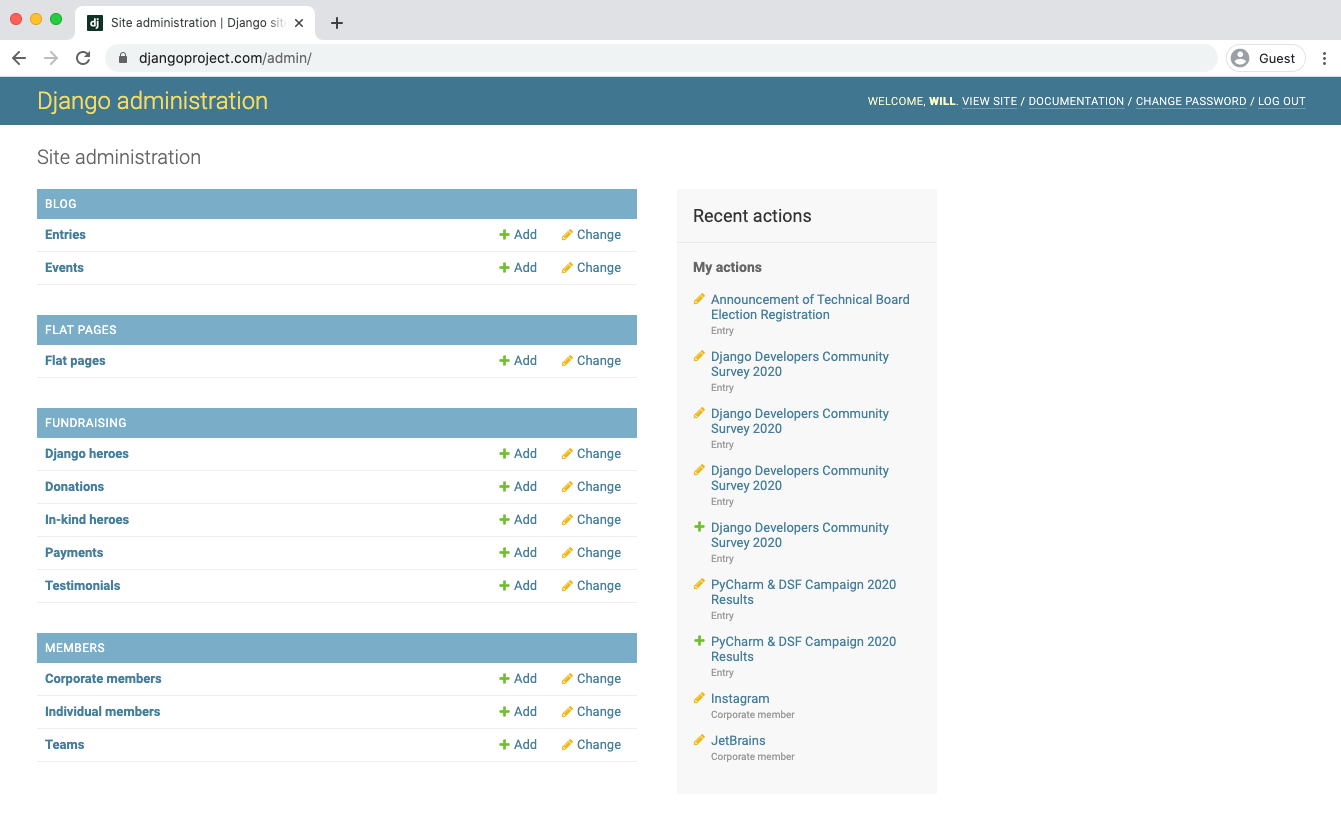The height and width of the screenshot is (818, 1341).
Task: Open the Instagram corporate member recent action
Action: point(740,699)
